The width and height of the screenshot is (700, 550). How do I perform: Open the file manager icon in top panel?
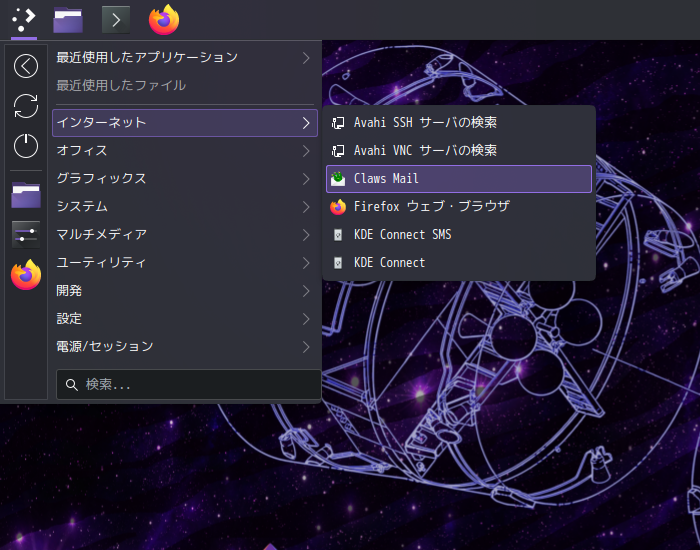pos(68,20)
